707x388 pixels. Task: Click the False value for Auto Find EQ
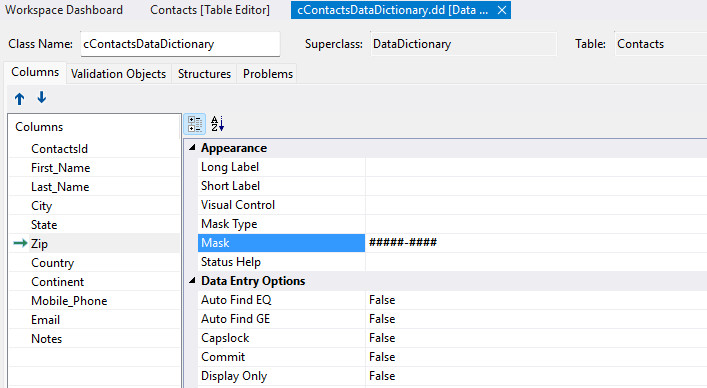(536, 300)
